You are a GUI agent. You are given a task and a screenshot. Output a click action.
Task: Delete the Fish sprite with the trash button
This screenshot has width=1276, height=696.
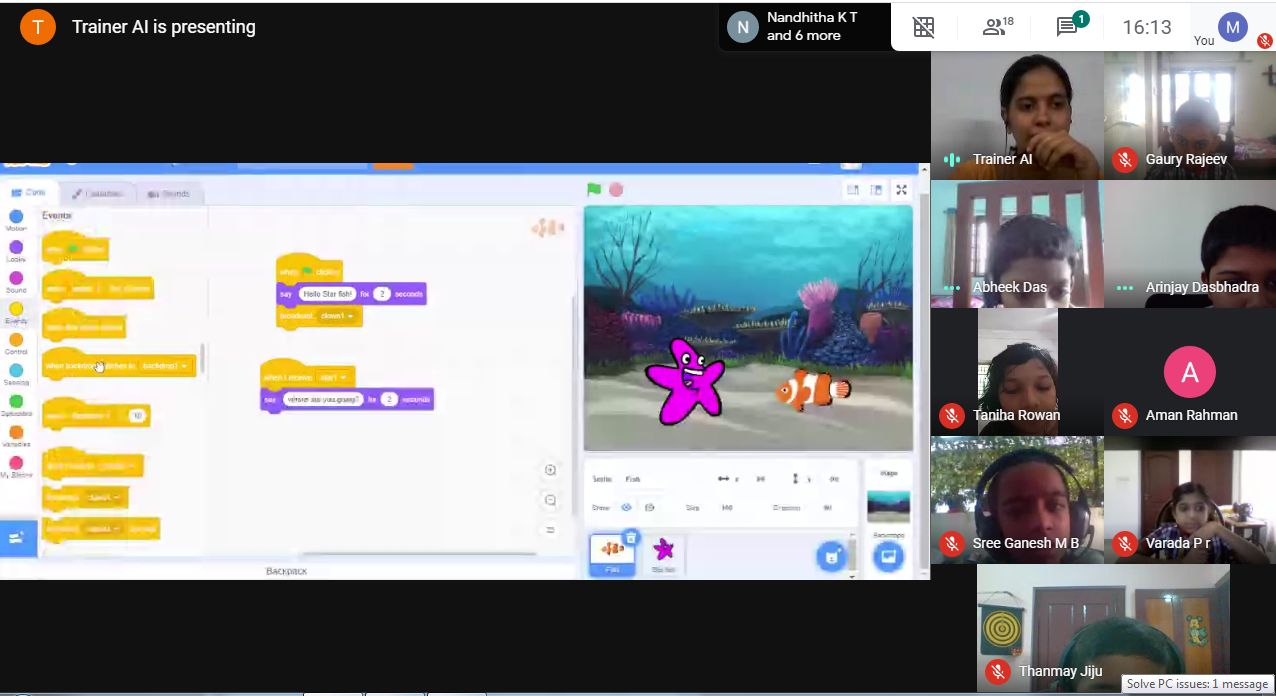click(630, 536)
